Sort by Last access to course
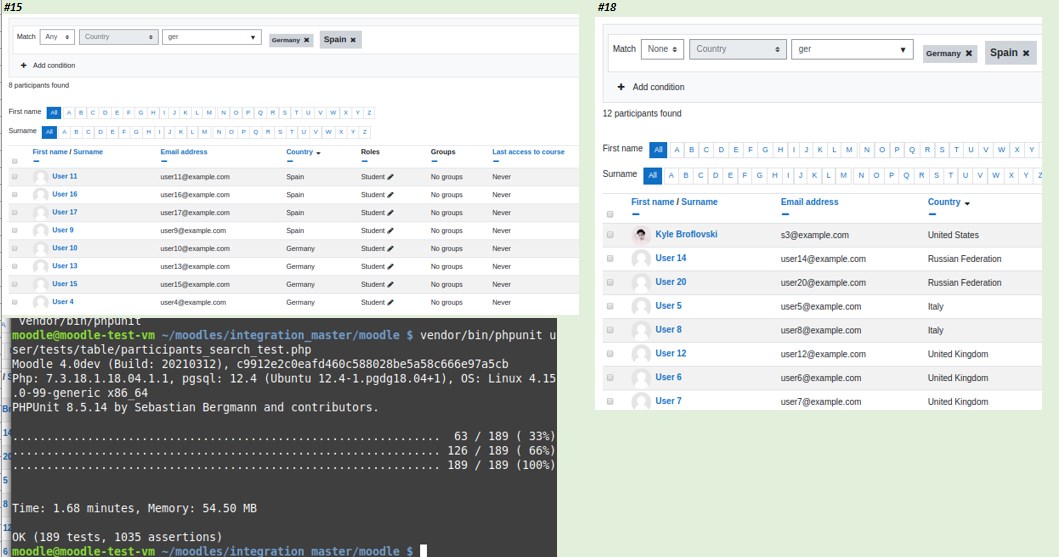This screenshot has width=1059, height=557. [528, 152]
